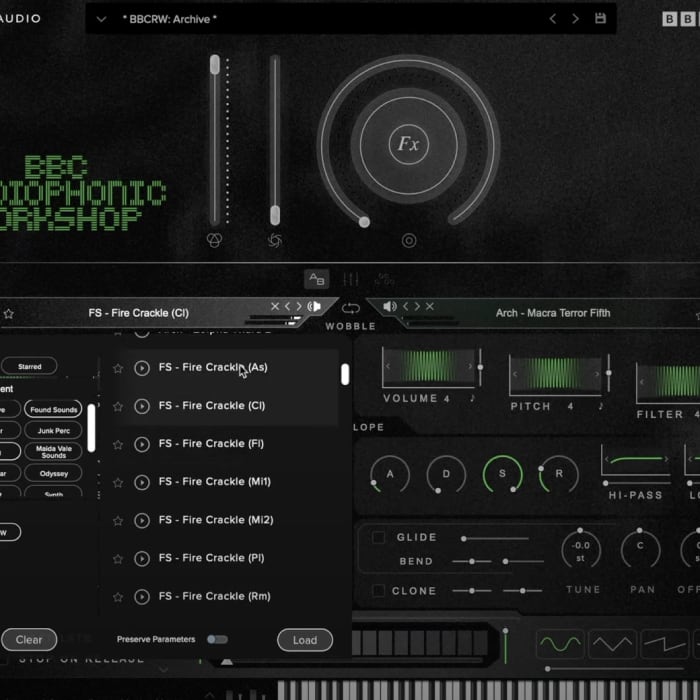This screenshot has height=700, width=700.
Task: Star FS - Fire Crackle (As)
Action: point(118,368)
